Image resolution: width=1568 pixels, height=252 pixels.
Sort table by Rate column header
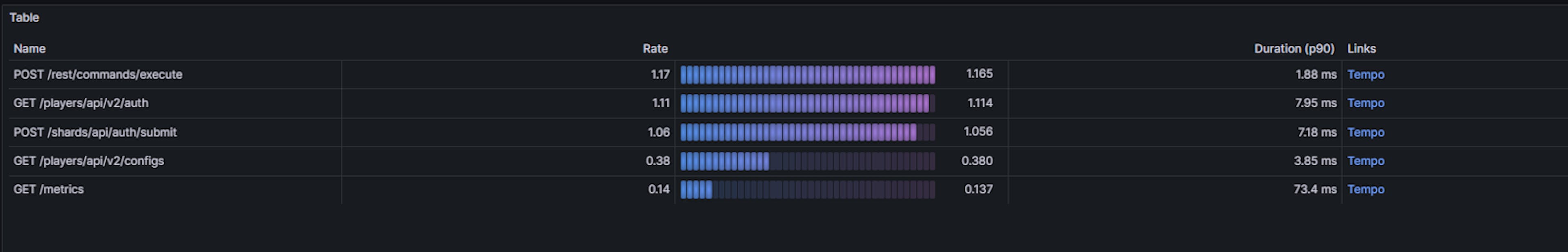(x=654, y=49)
